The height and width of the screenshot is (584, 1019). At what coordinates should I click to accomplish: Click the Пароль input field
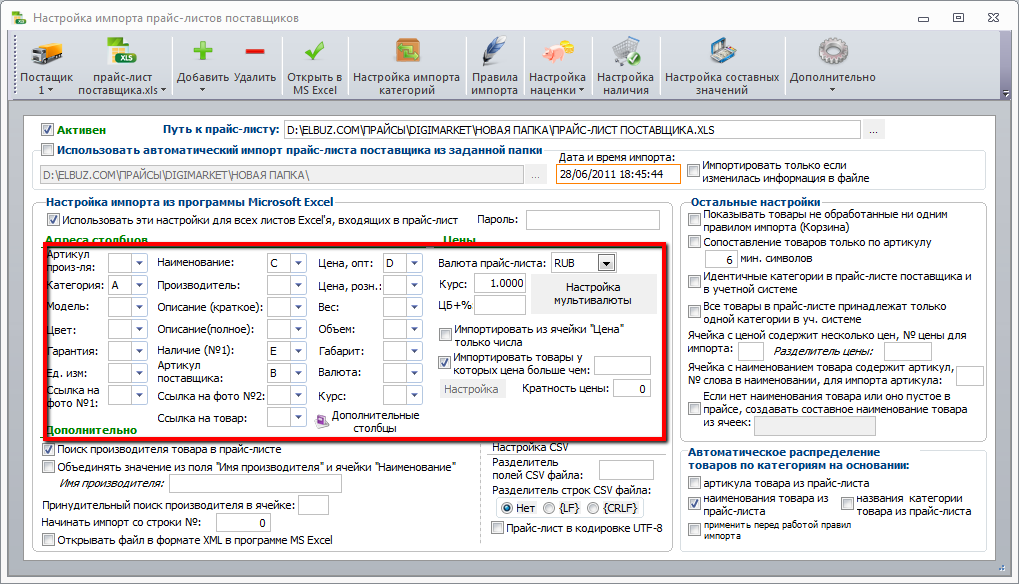tap(593, 220)
